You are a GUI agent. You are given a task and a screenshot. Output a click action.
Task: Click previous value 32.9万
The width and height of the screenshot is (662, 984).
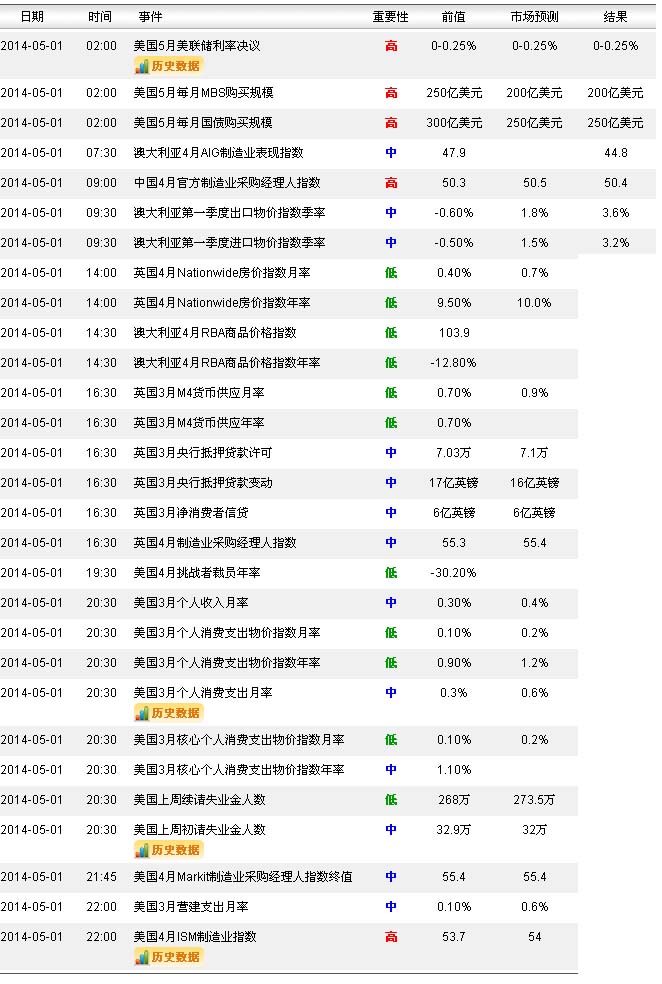[454, 830]
